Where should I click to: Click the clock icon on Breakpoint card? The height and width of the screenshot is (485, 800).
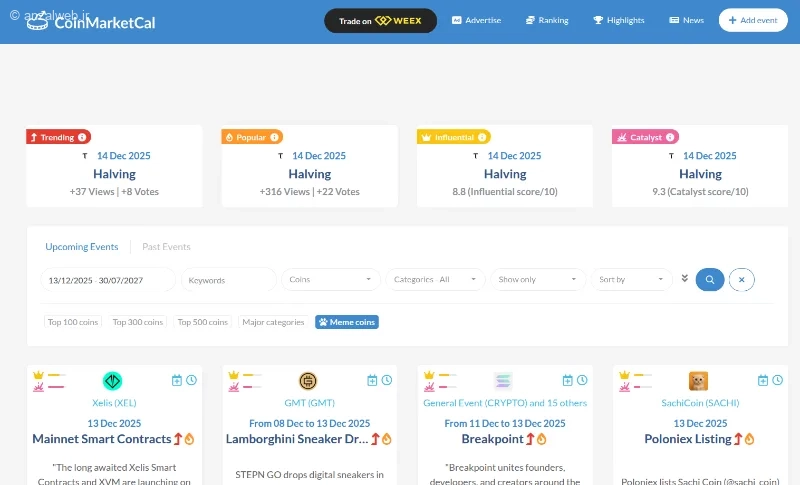(582, 380)
